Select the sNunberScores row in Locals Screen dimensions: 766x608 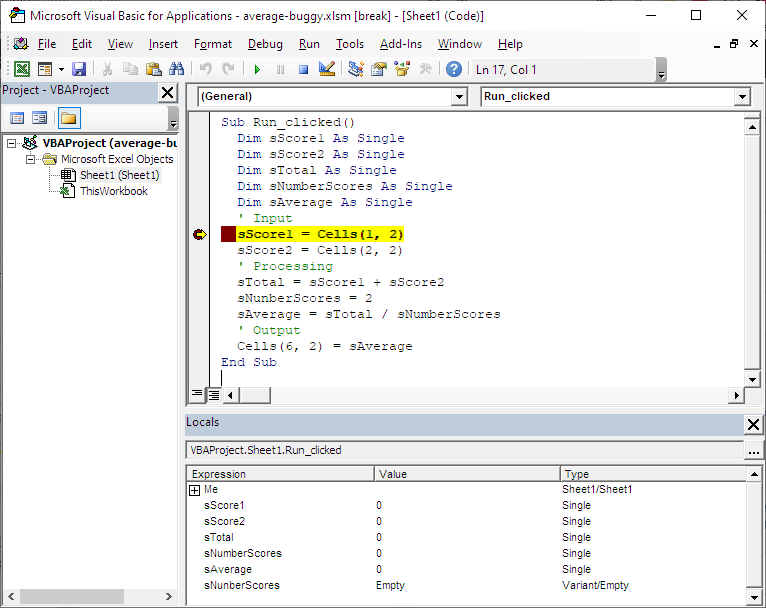[467, 585]
